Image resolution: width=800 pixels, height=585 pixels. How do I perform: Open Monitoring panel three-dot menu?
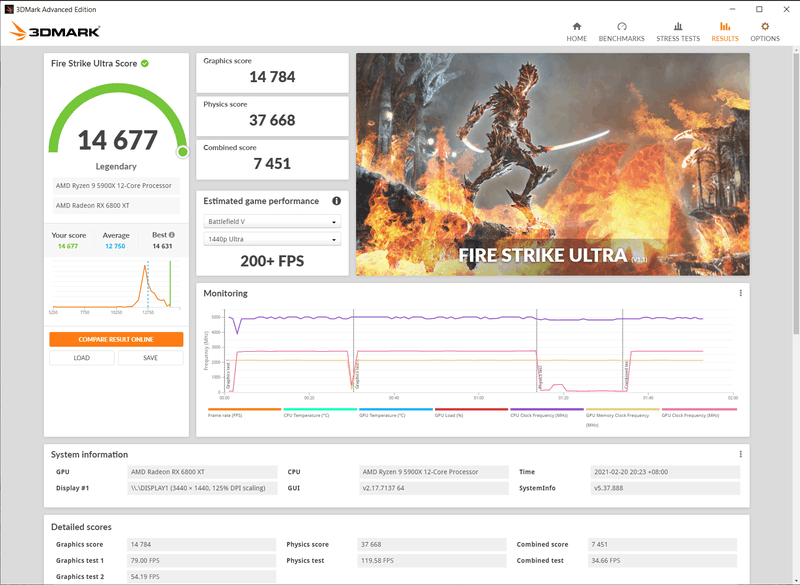pyautogui.click(x=740, y=293)
